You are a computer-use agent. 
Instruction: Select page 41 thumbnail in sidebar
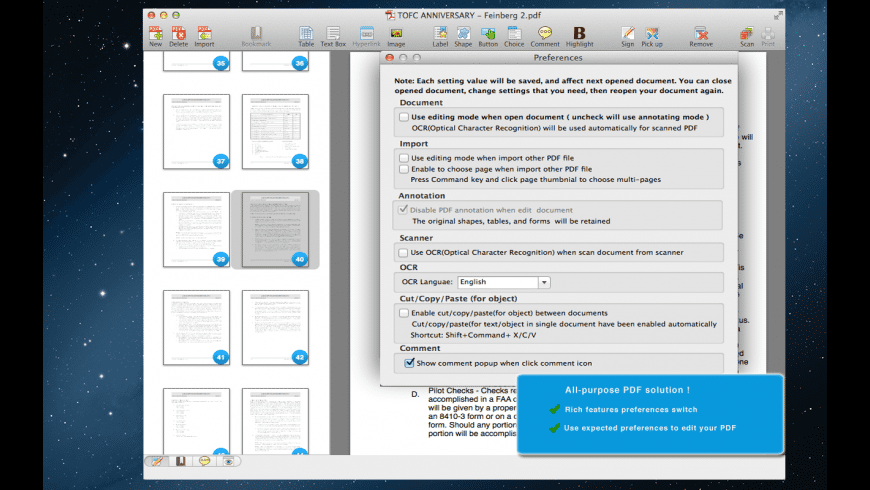pos(196,327)
